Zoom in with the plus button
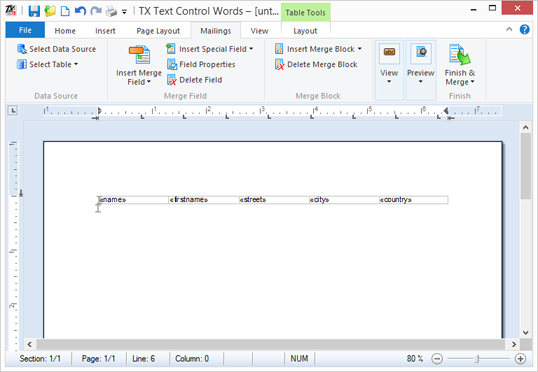Viewport: 538px width, 372px height. (521, 359)
